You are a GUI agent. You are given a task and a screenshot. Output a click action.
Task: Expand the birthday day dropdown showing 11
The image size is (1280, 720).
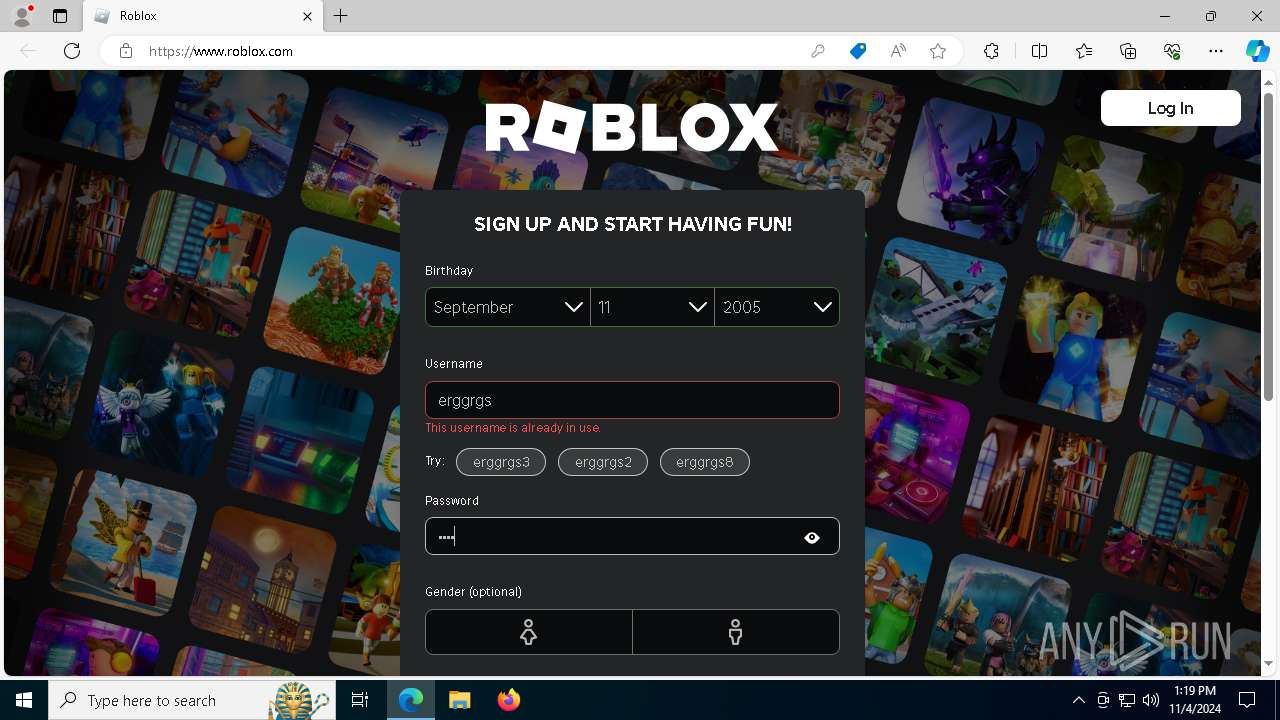coord(653,307)
